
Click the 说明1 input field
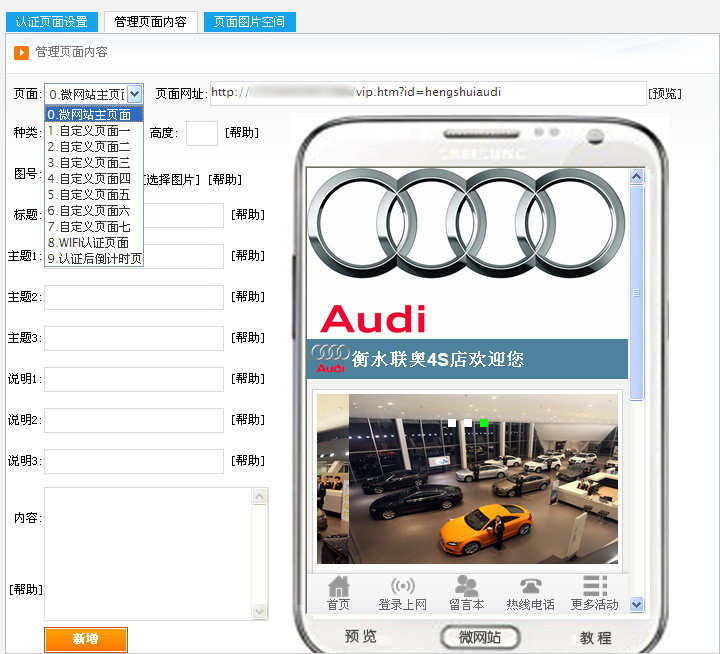134,379
